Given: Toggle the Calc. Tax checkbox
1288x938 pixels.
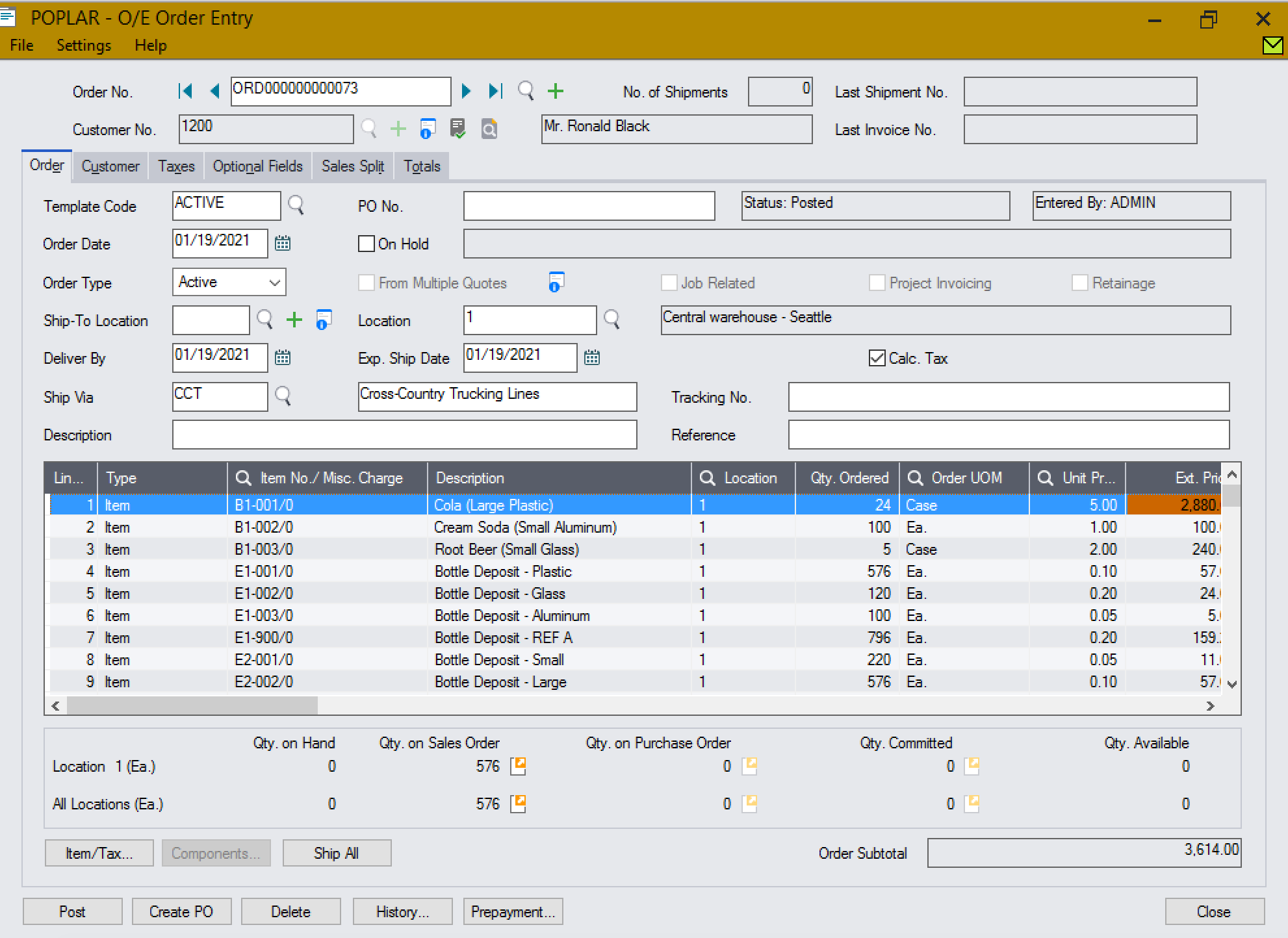Looking at the screenshot, I should (x=877, y=358).
